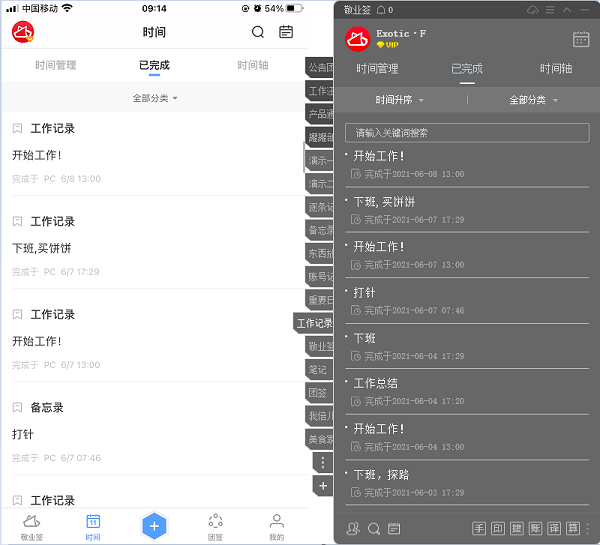
Task: Select the 美食 category side tab
Action: pyautogui.click(x=320, y=439)
